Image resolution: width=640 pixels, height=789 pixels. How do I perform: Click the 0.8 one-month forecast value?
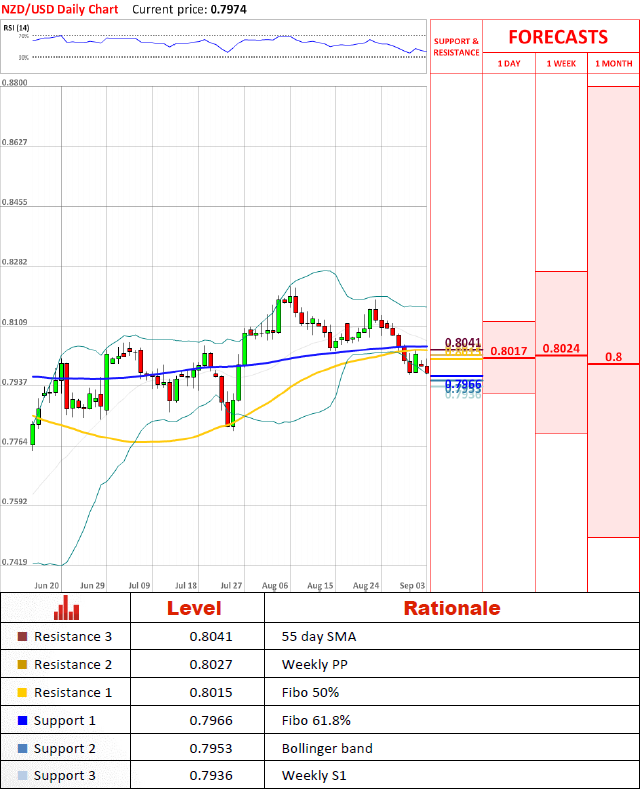pos(613,357)
